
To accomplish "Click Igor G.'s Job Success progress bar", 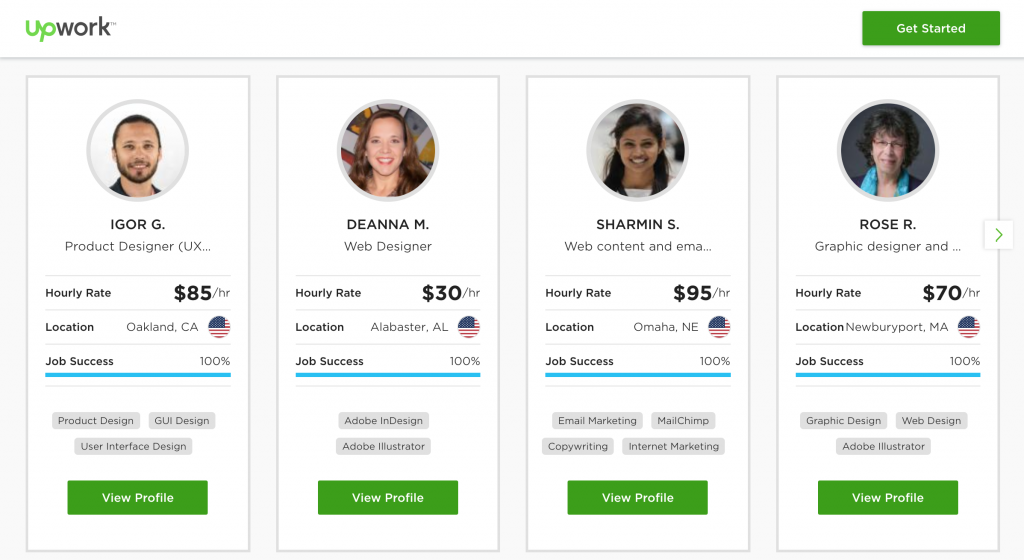I will click(x=138, y=375).
